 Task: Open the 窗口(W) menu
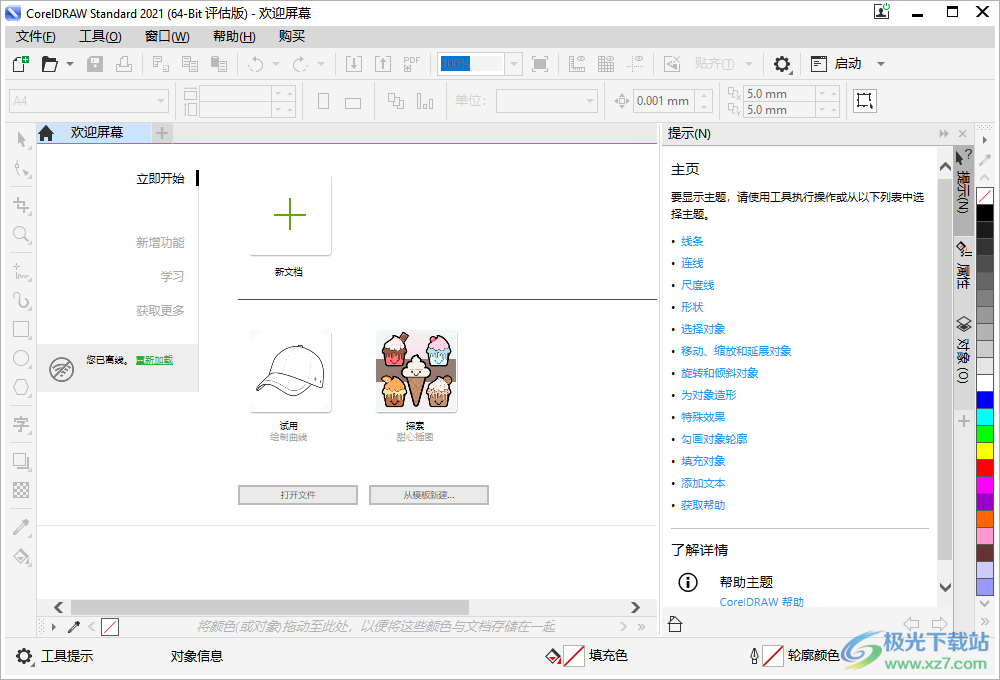tap(167, 36)
